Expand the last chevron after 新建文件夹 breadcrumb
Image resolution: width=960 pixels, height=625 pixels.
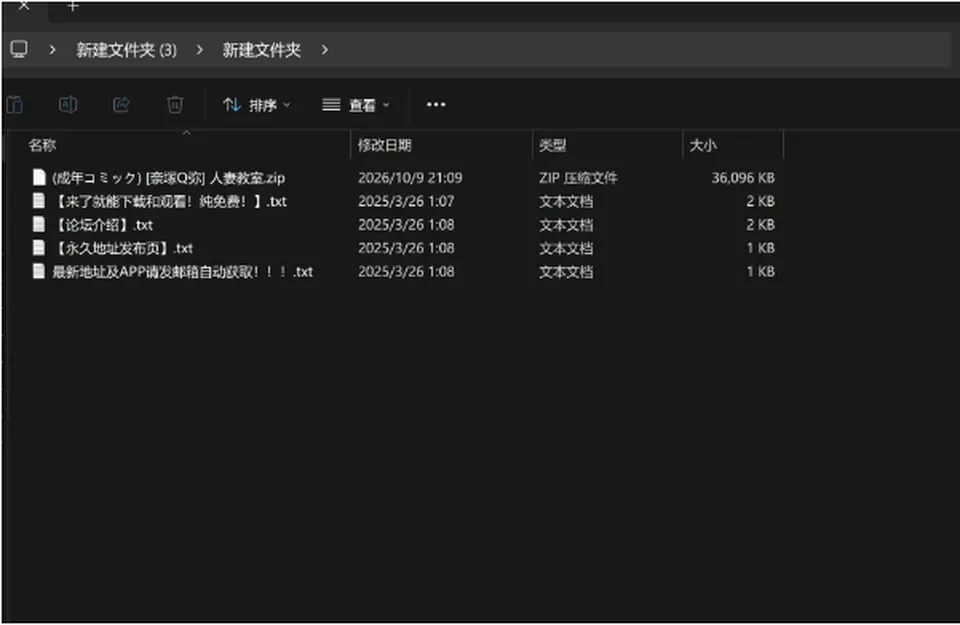tap(324, 50)
